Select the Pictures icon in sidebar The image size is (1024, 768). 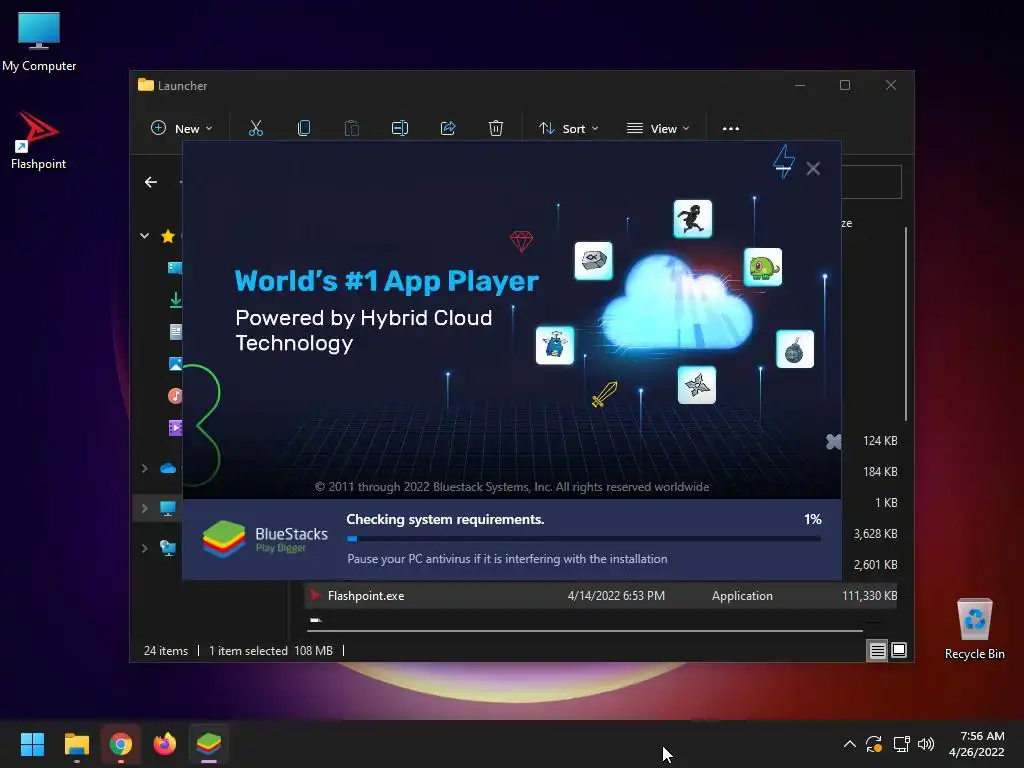175,364
